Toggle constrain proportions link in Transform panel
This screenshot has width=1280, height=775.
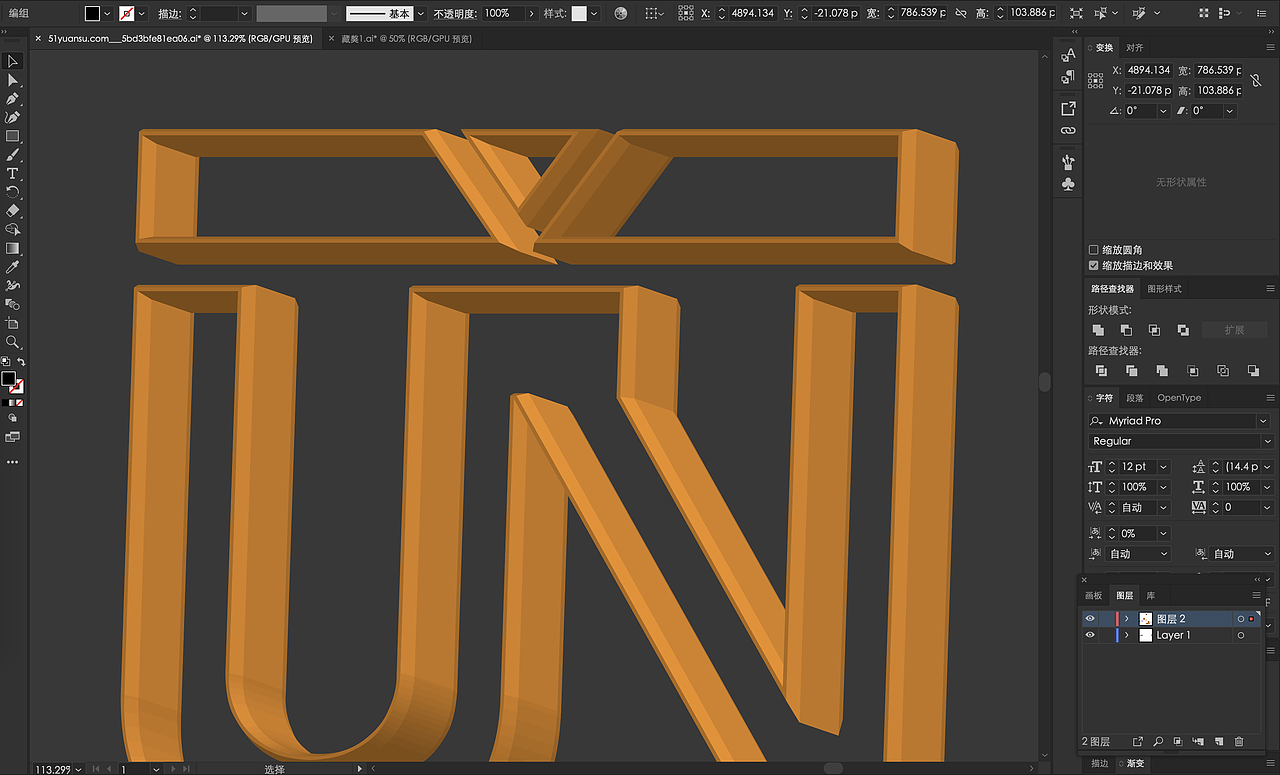[1256, 80]
